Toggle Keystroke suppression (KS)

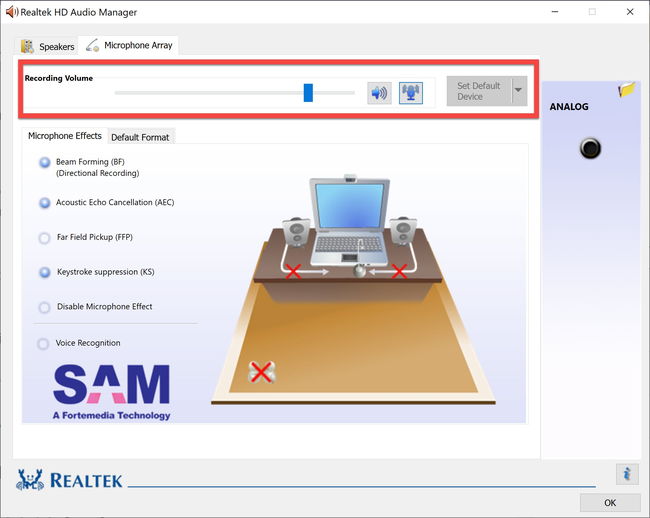pos(45,273)
